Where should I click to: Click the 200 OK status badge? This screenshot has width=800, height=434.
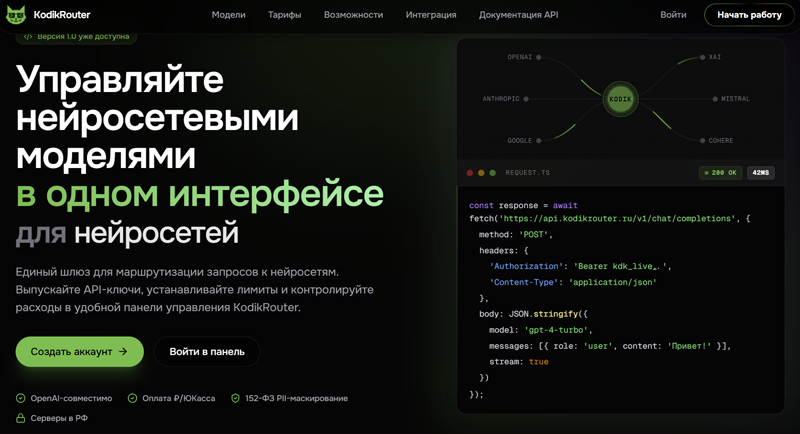(720, 173)
